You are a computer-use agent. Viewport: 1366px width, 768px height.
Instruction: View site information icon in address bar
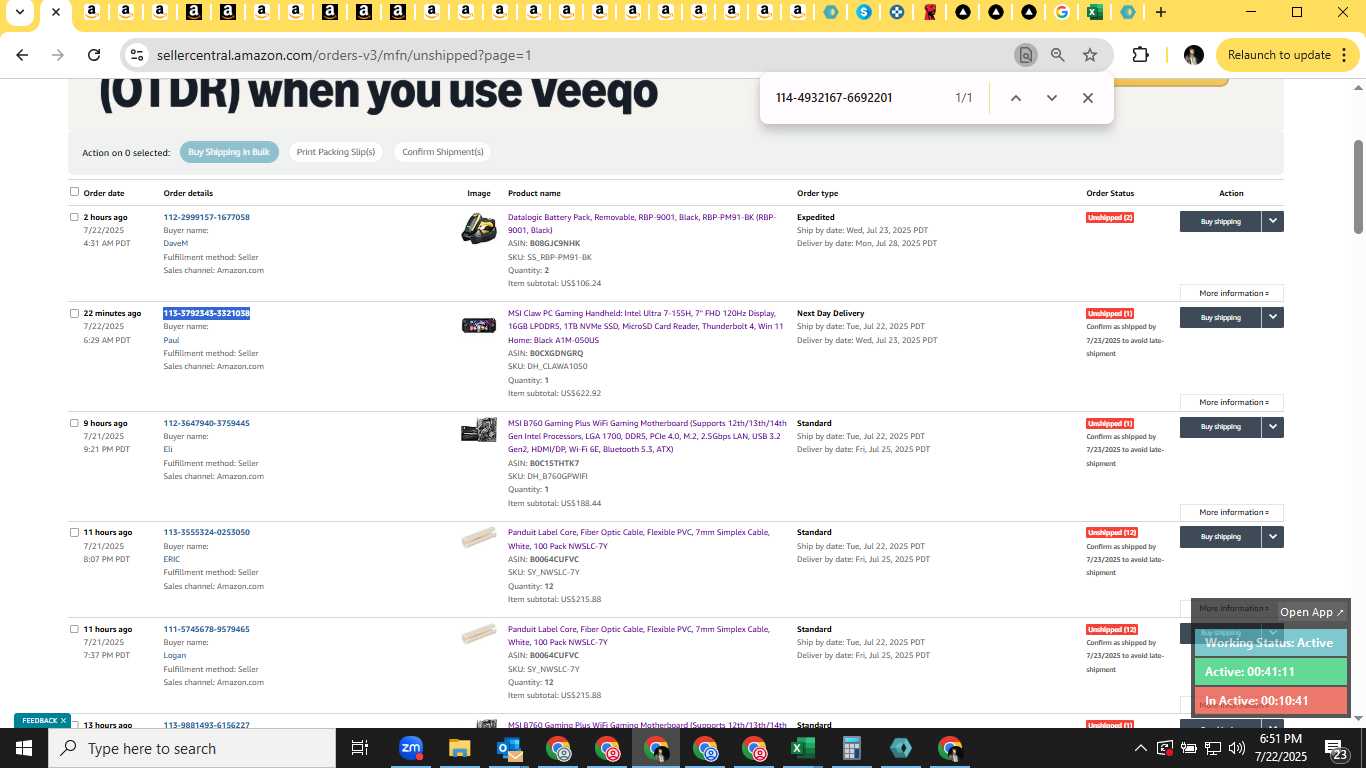(138, 56)
